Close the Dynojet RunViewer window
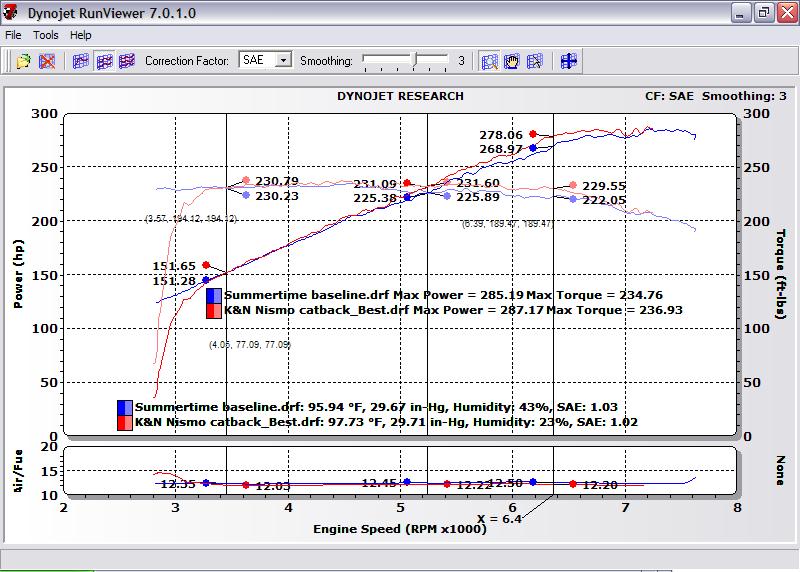Viewport: 800px width, 572px height. 787,13
